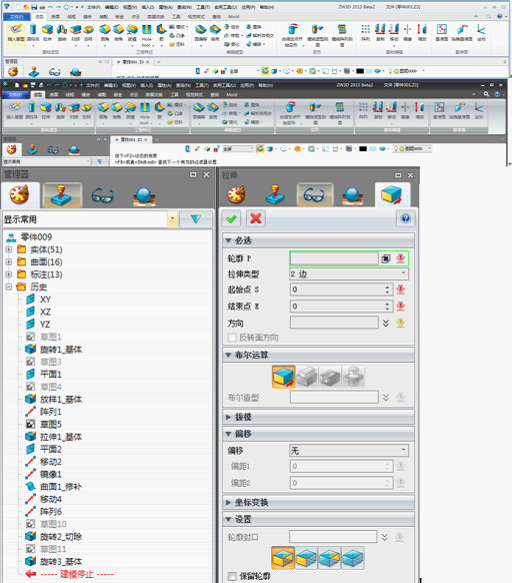This screenshot has width=512, height=583.
Task: Confirm extrude with green checkmark button
Action: (x=231, y=219)
